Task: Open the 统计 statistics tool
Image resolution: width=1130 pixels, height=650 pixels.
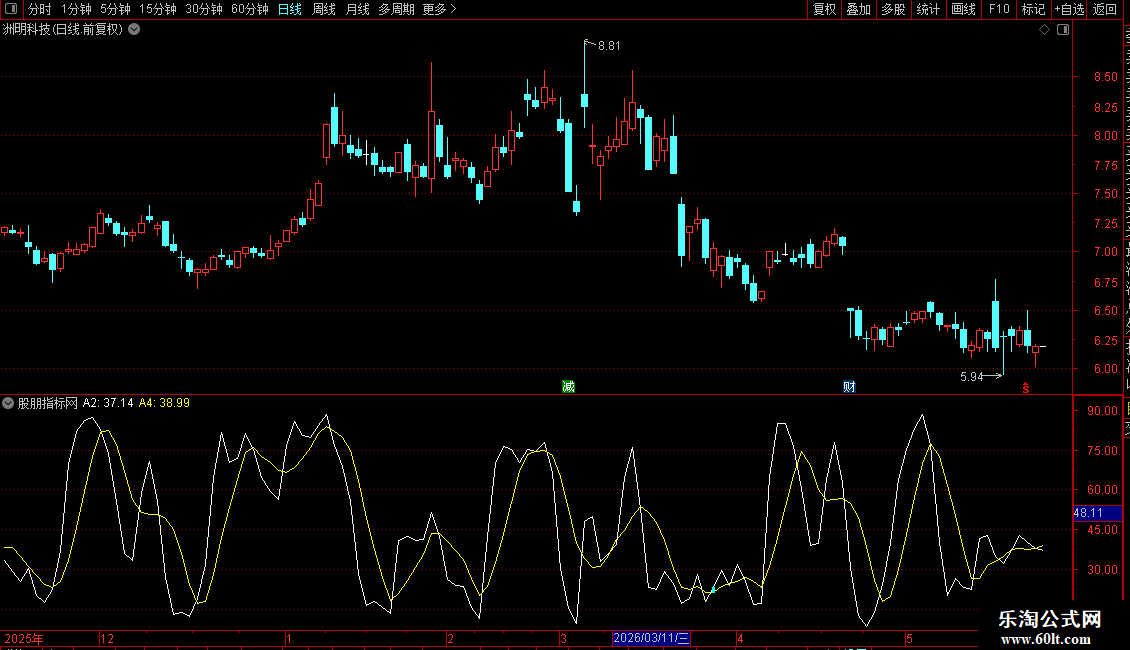Action: click(928, 9)
